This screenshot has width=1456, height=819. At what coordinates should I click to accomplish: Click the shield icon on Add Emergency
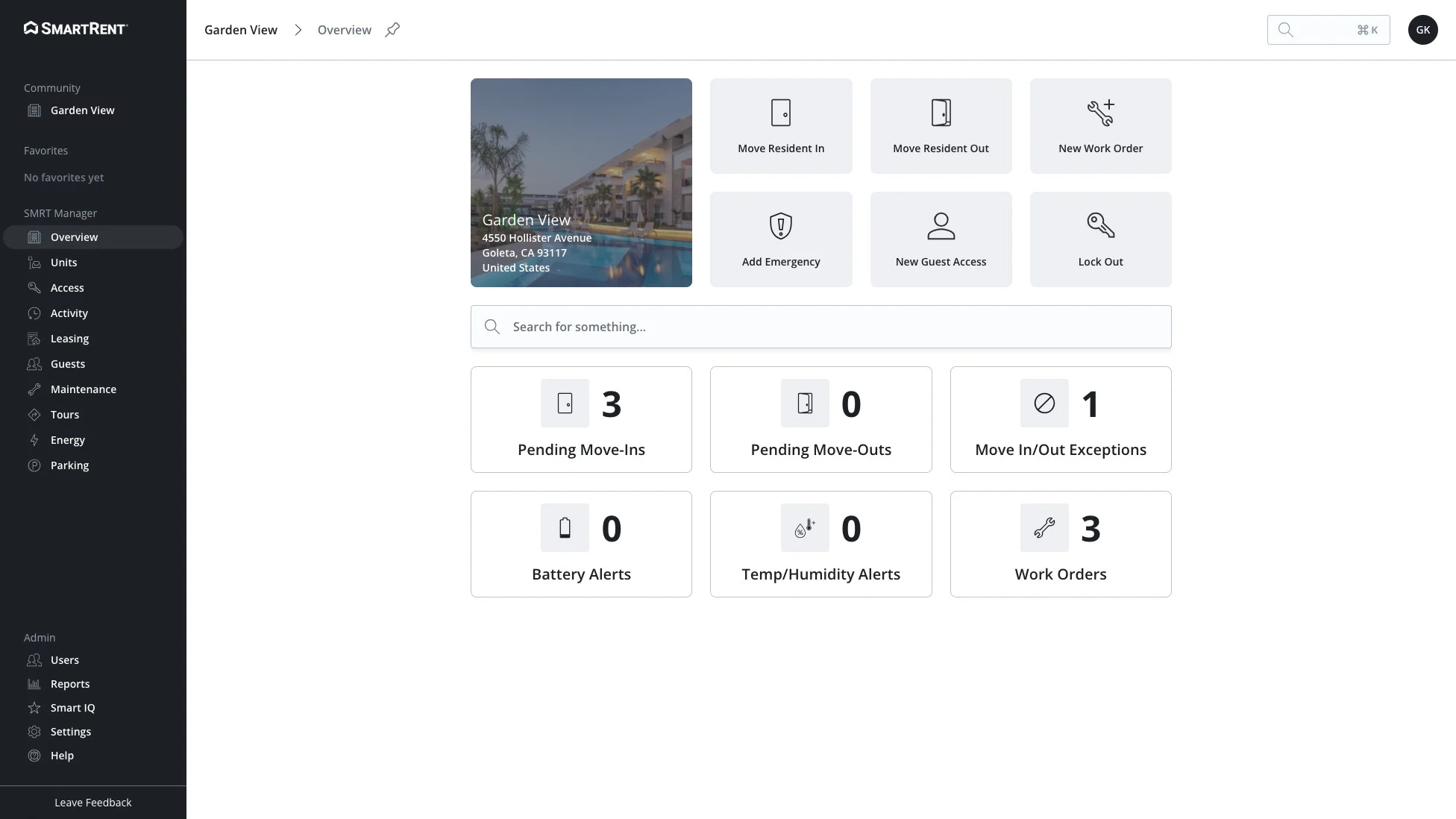coord(781,226)
